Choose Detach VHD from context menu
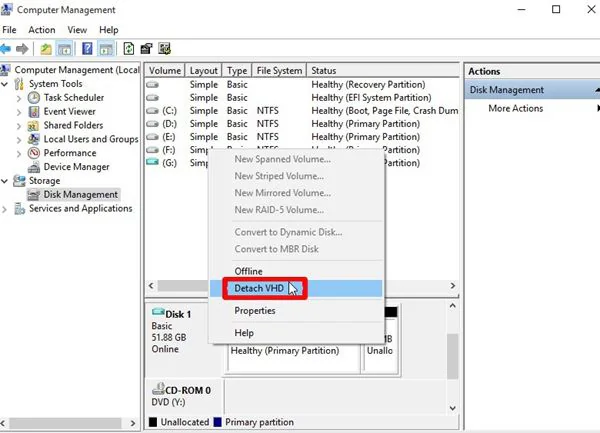The image size is (600, 433). (296, 288)
